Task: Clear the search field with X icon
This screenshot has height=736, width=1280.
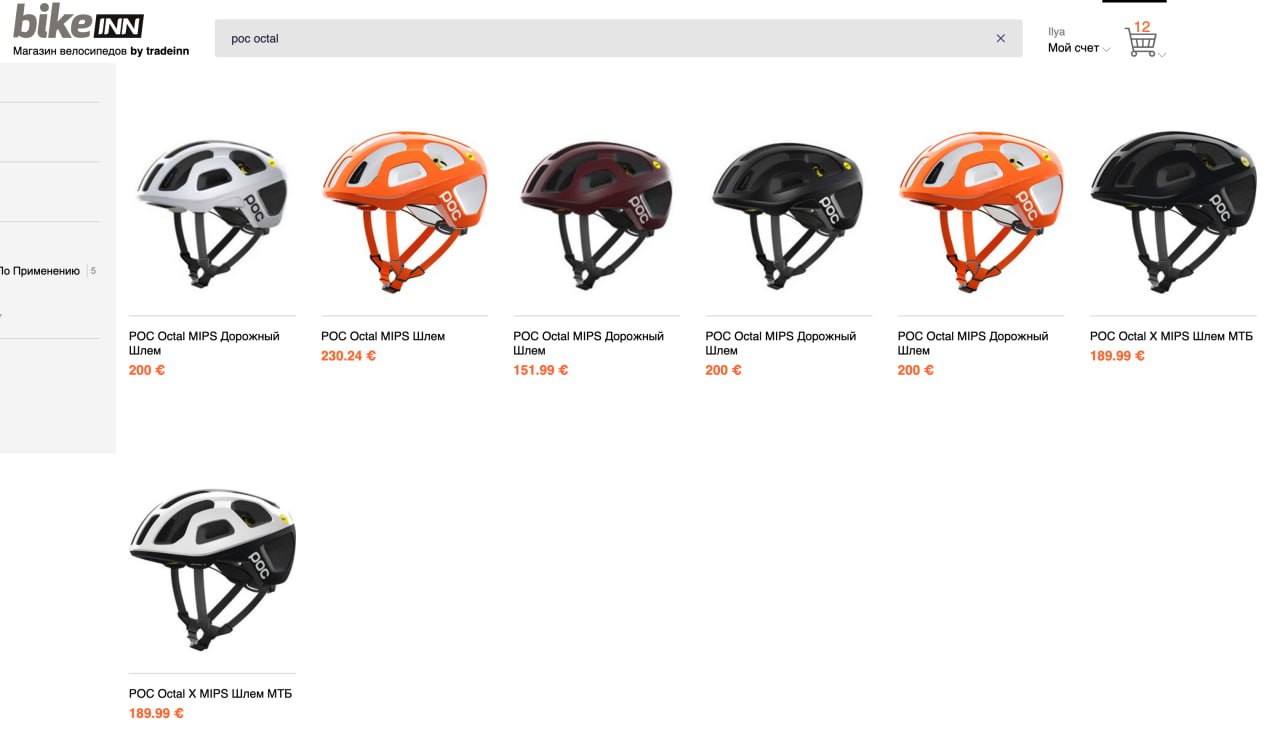Action: (x=1000, y=38)
